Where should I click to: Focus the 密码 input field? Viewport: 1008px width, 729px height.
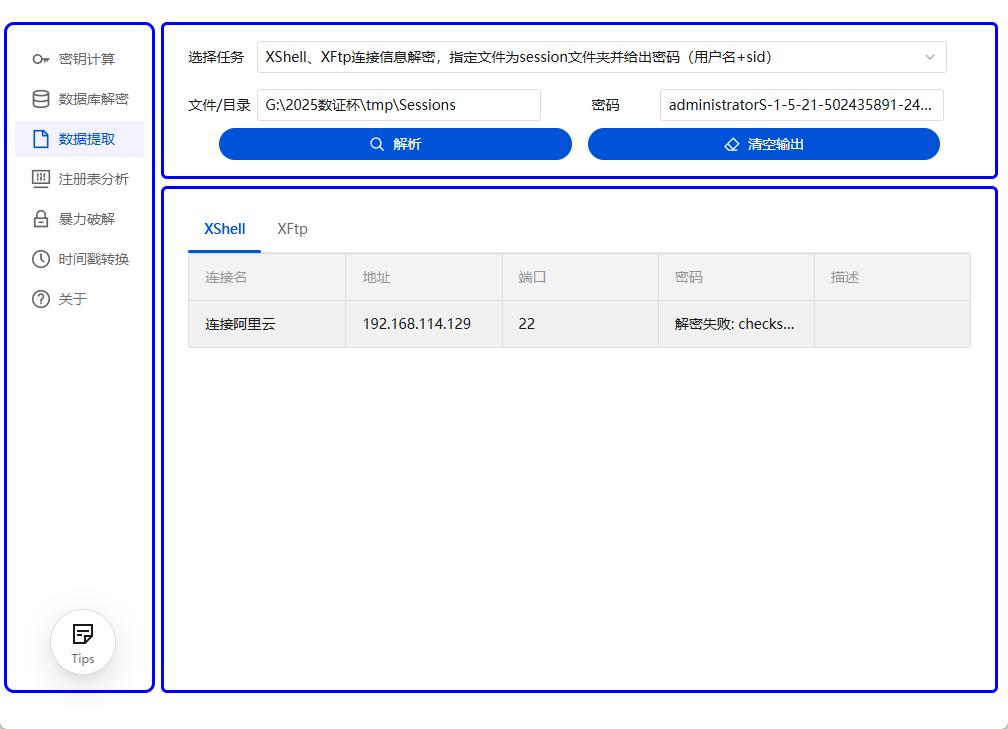click(x=802, y=105)
